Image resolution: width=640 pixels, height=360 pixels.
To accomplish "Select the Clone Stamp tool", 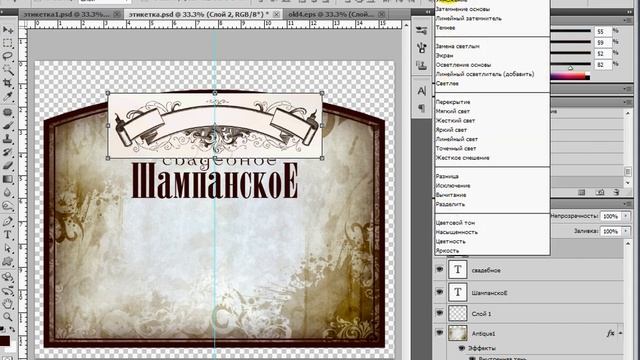I will pyautogui.click(x=8, y=139).
